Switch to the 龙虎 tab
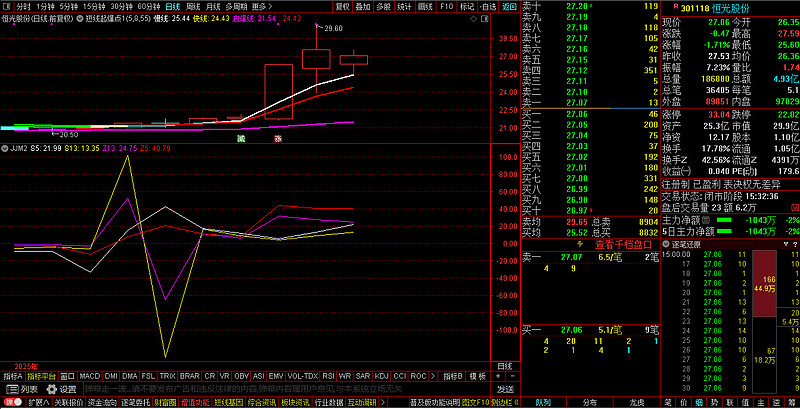This screenshot has height=409, width=800. 636,403
